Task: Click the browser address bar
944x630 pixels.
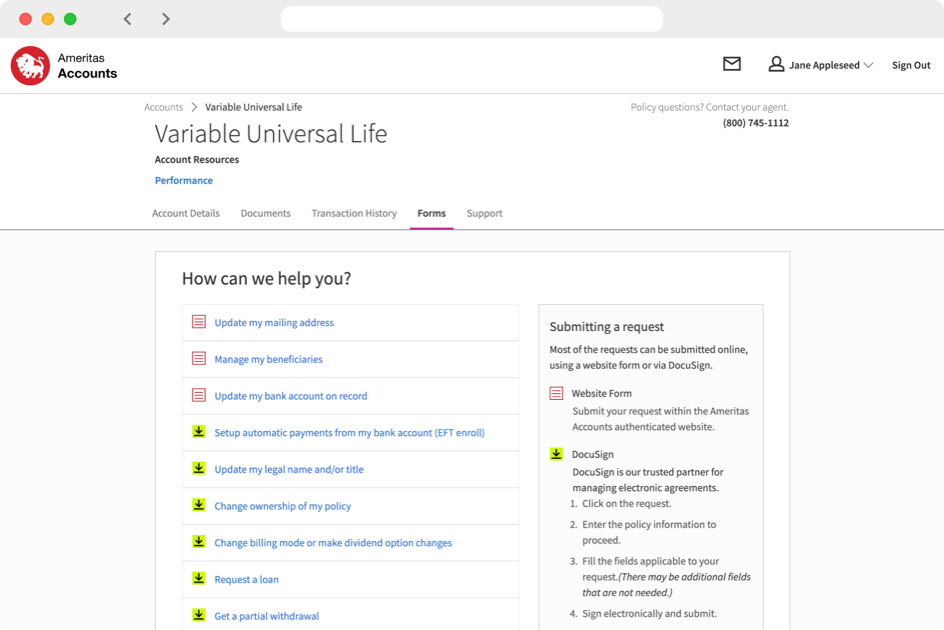Action: click(x=472, y=19)
